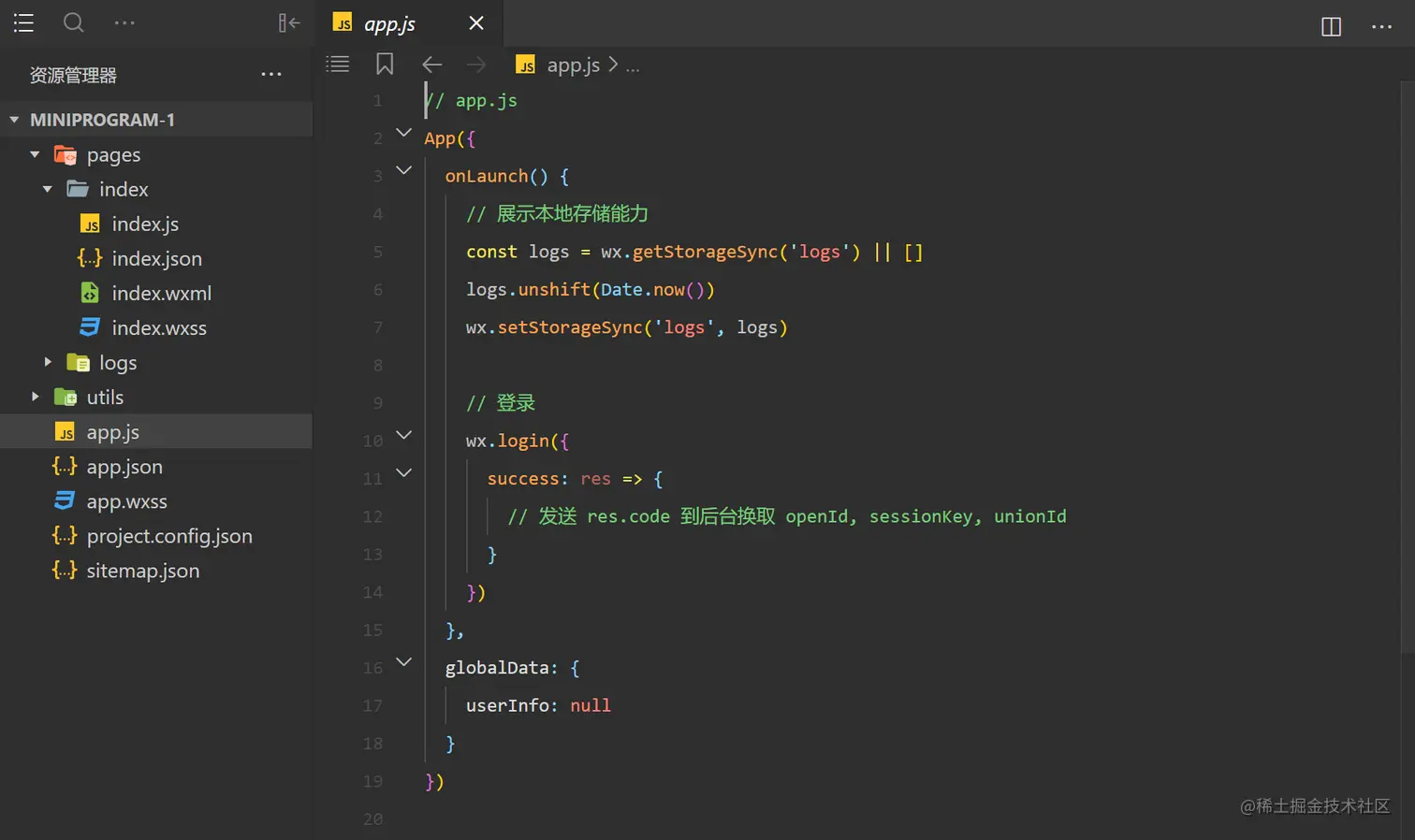Click the bookmark icon in editor toolbar
The width and height of the screenshot is (1415, 840).
click(385, 65)
